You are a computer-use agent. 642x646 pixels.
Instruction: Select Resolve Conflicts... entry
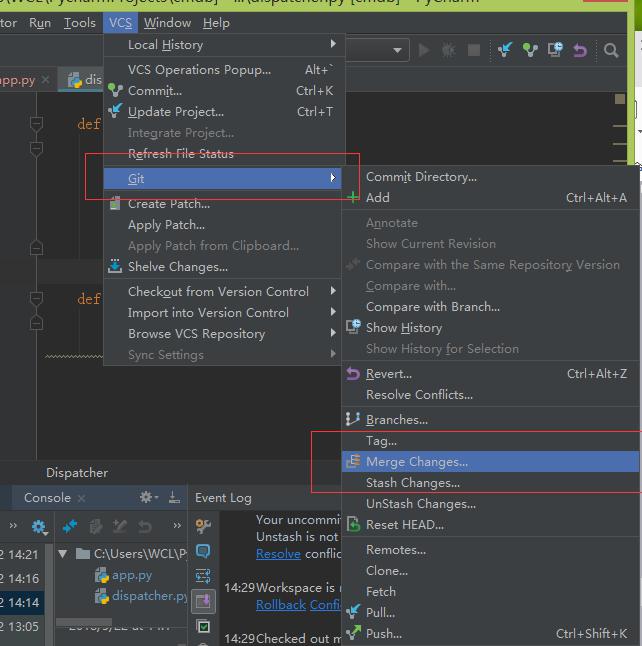point(490,395)
